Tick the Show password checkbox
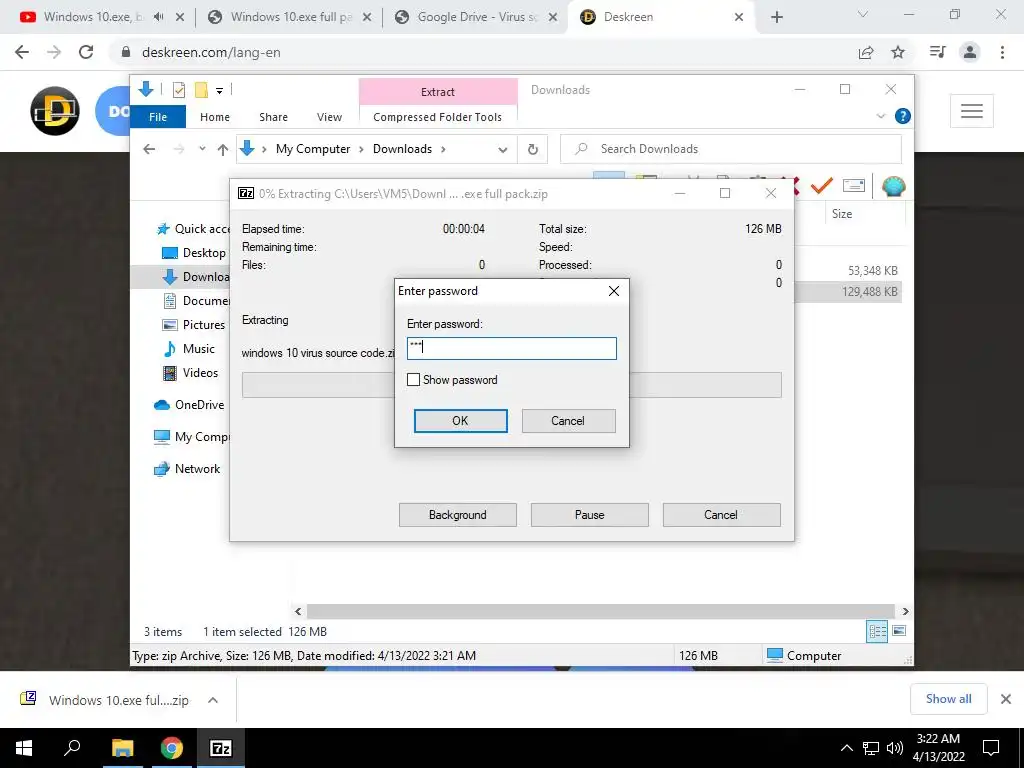1024x768 pixels. point(413,379)
